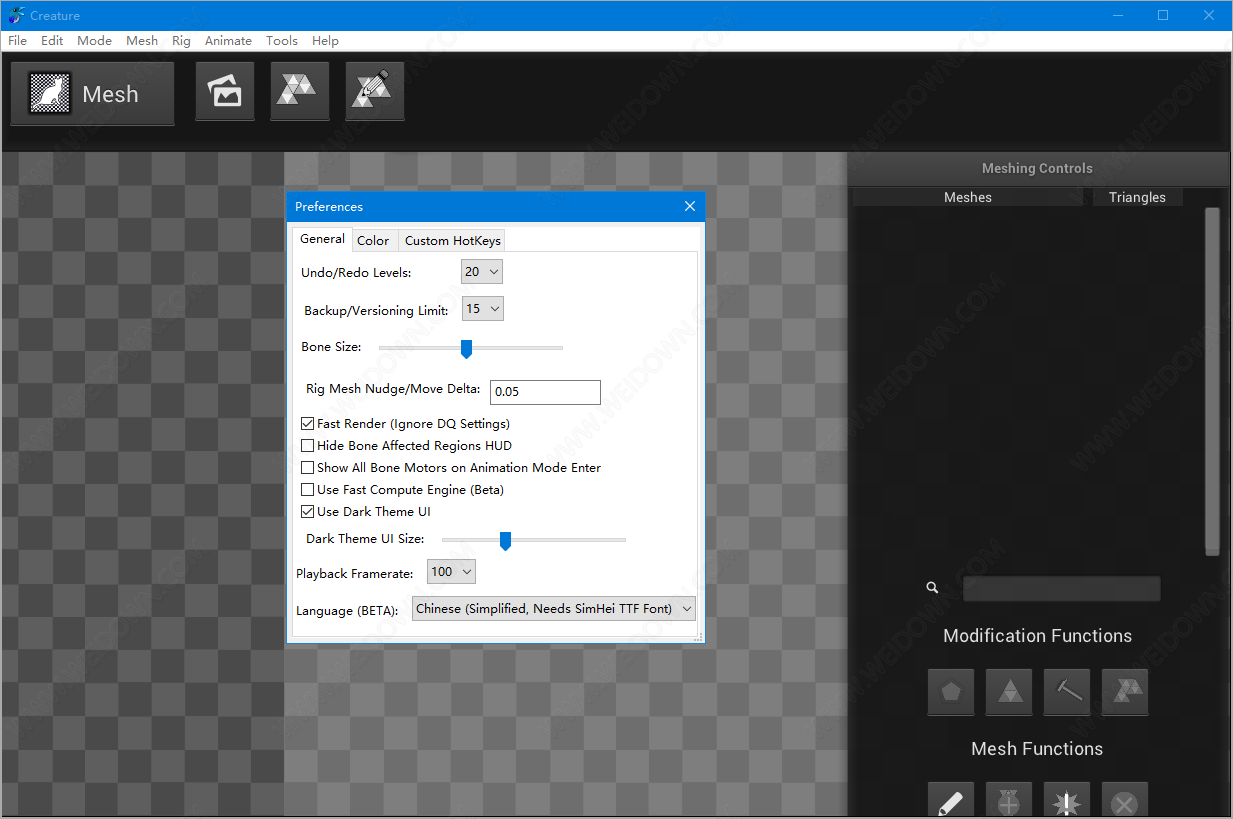The width and height of the screenshot is (1233, 819).
Task: Select the triangle mesh generation icon
Action: click(300, 92)
